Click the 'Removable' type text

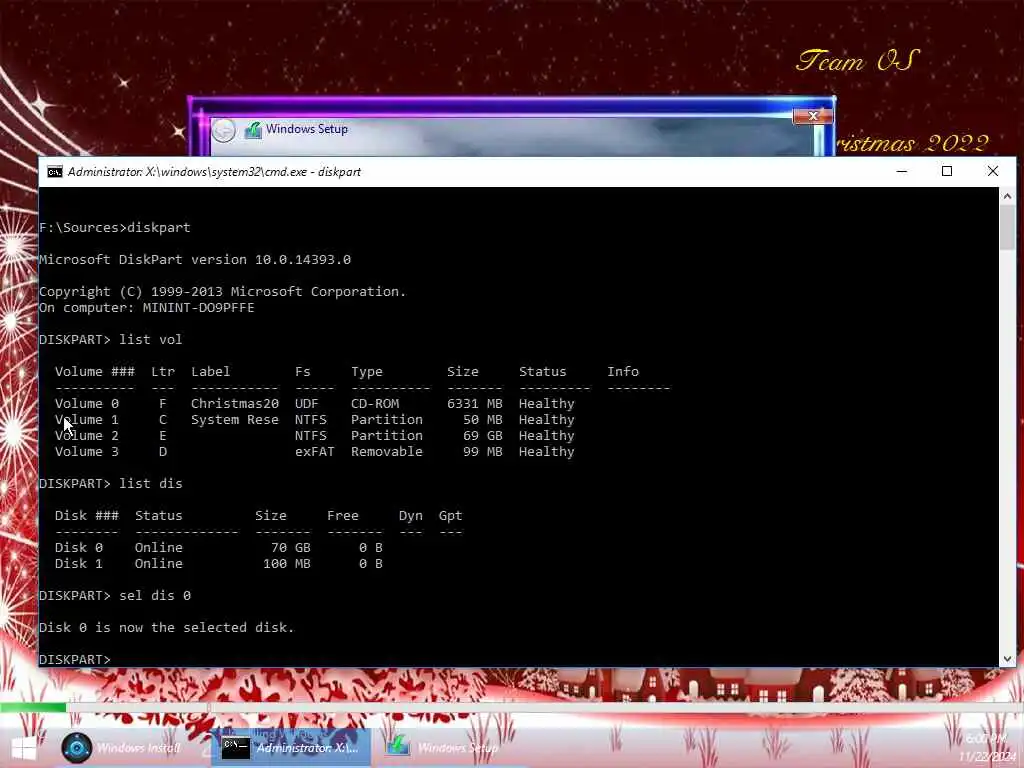point(387,451)
